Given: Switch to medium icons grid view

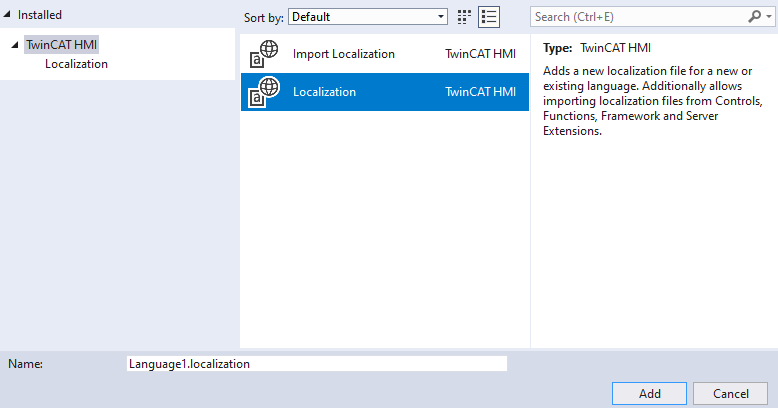Looking at the screenshot, I should coord(464,17).
